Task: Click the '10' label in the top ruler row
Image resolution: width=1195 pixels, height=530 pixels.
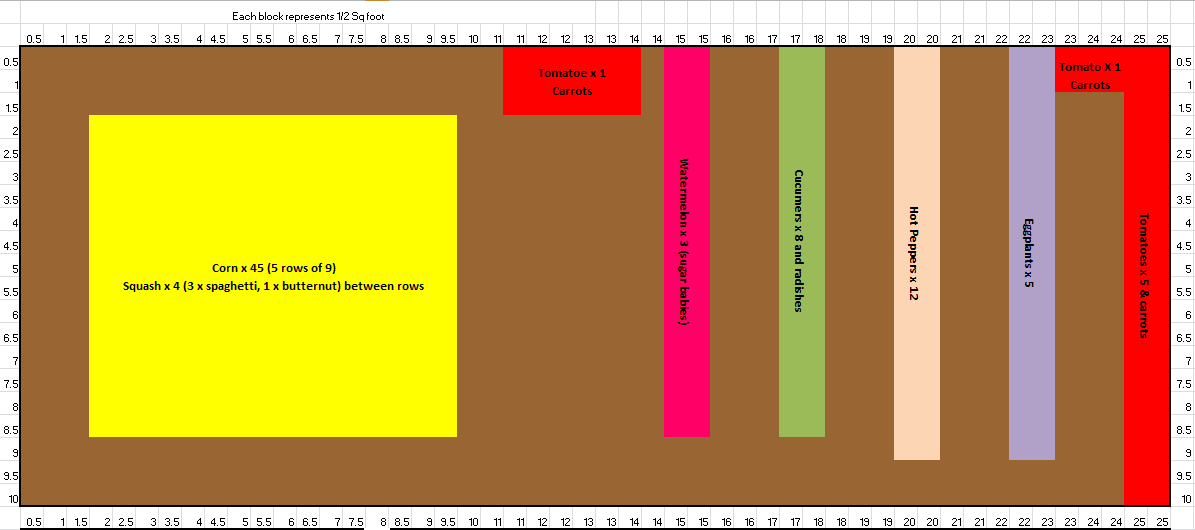Action: click(473, 39)
